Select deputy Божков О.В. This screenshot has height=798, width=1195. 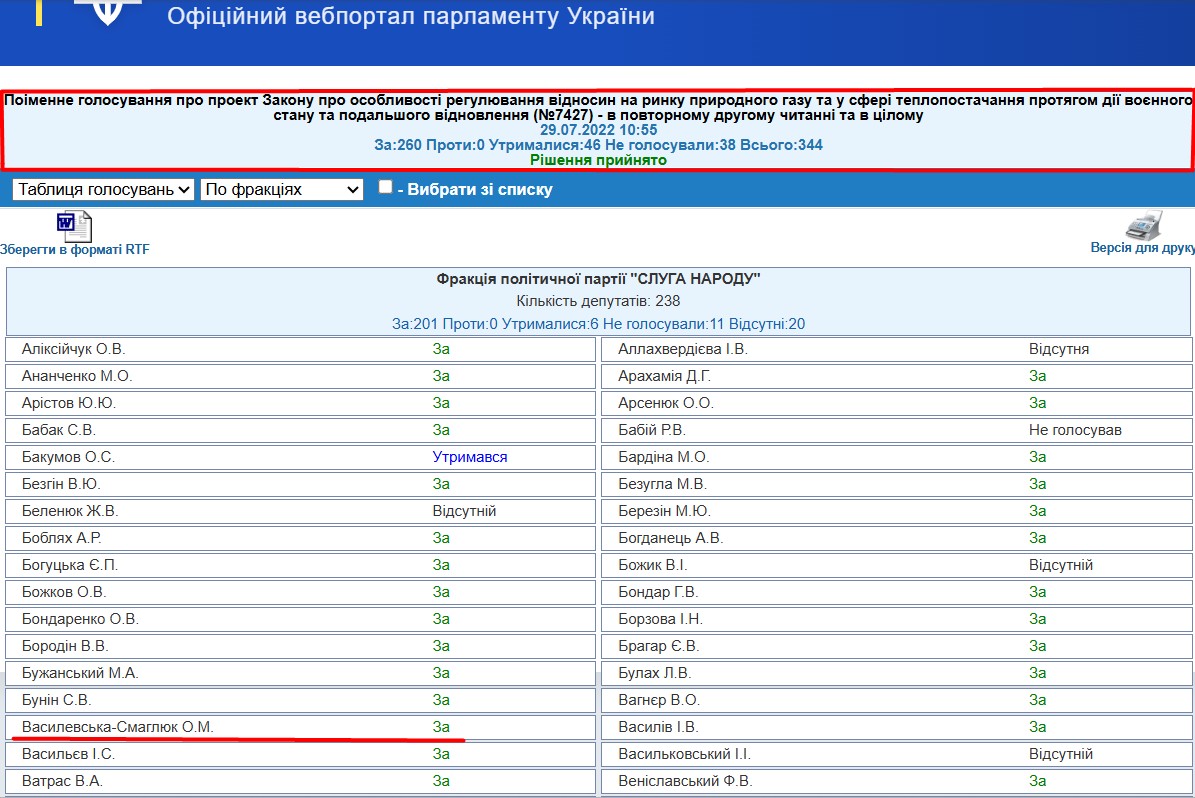click(x=64, y=592)
